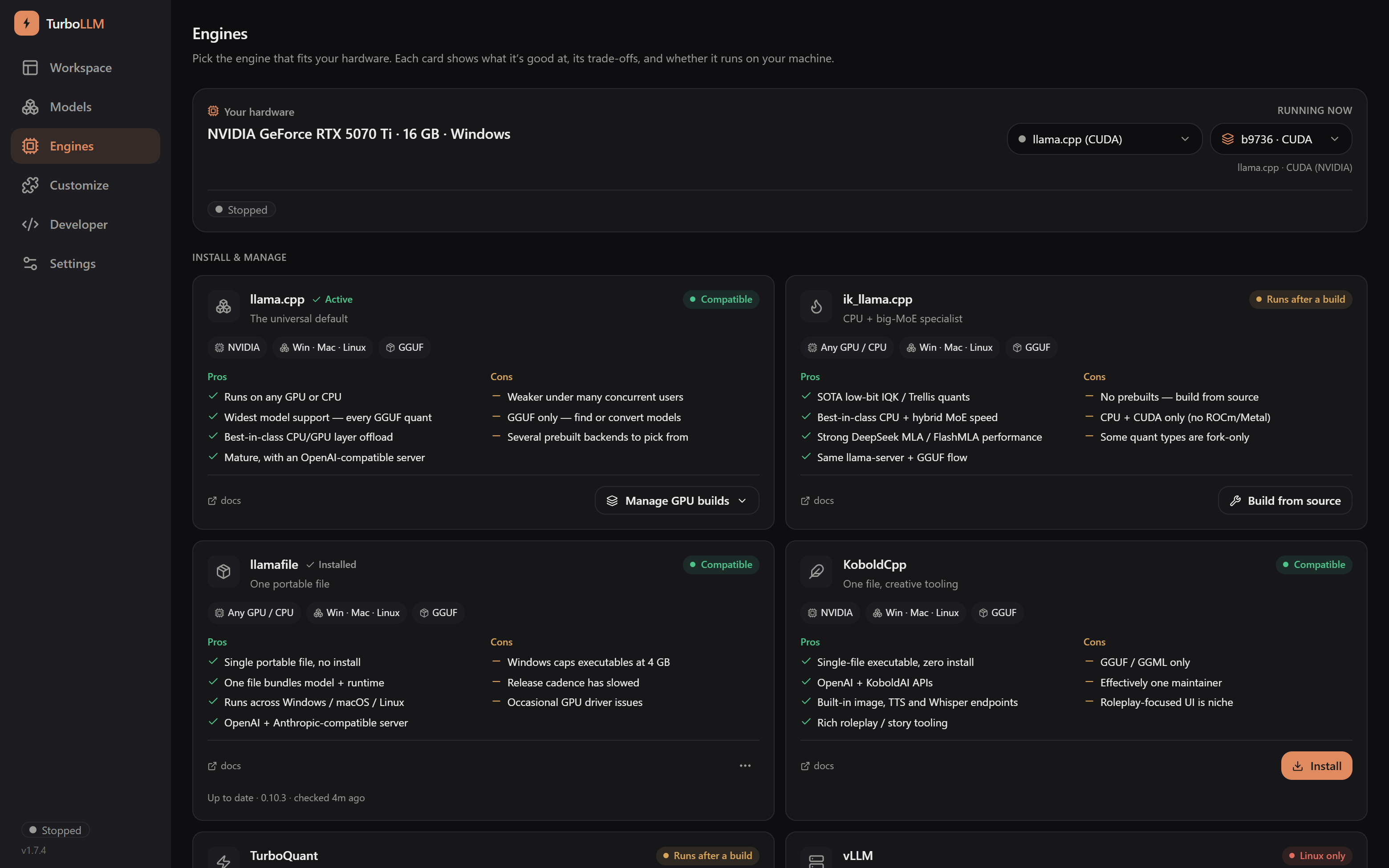1389x868 pixels.
Task: Open the Workspace section
Action: pos(85,68)
